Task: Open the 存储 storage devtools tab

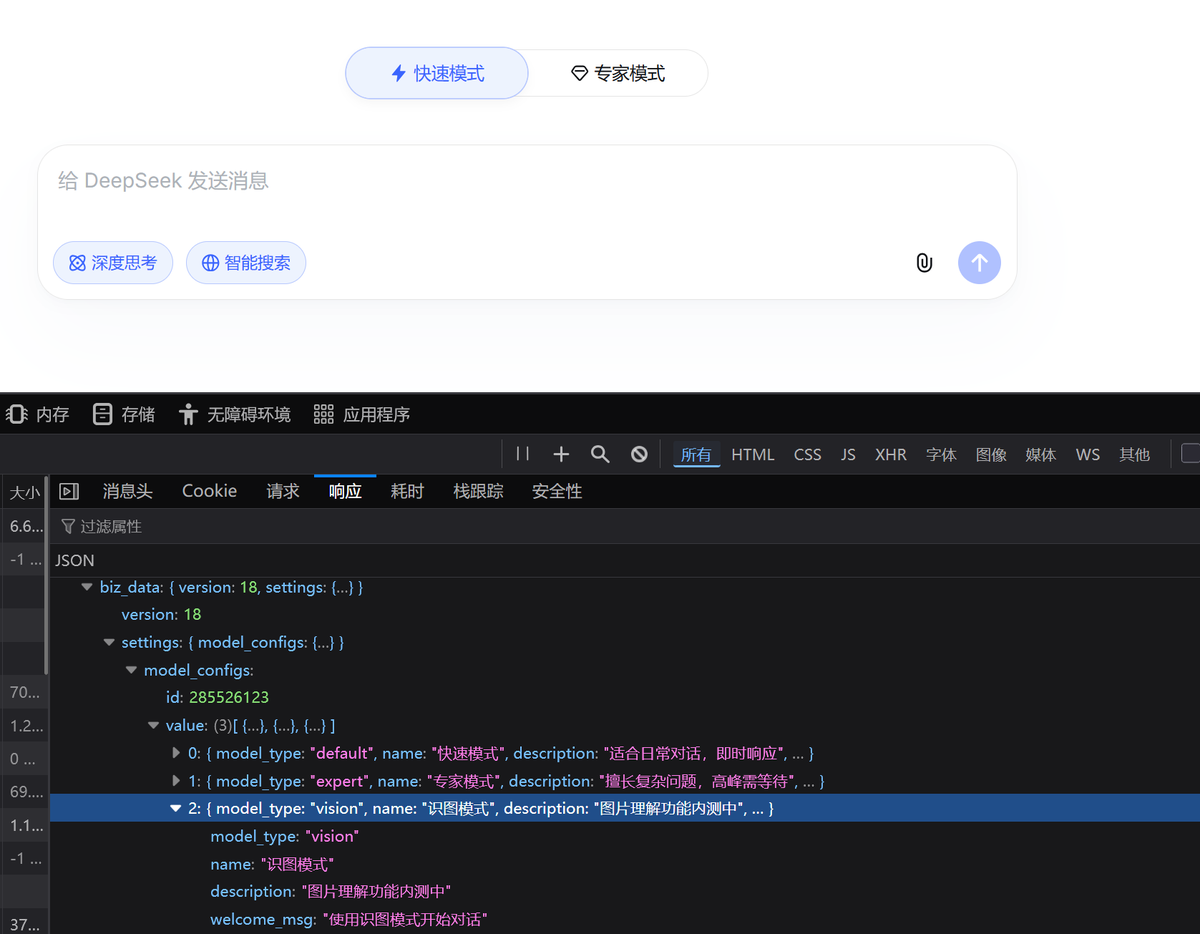Action: (123, 414)
